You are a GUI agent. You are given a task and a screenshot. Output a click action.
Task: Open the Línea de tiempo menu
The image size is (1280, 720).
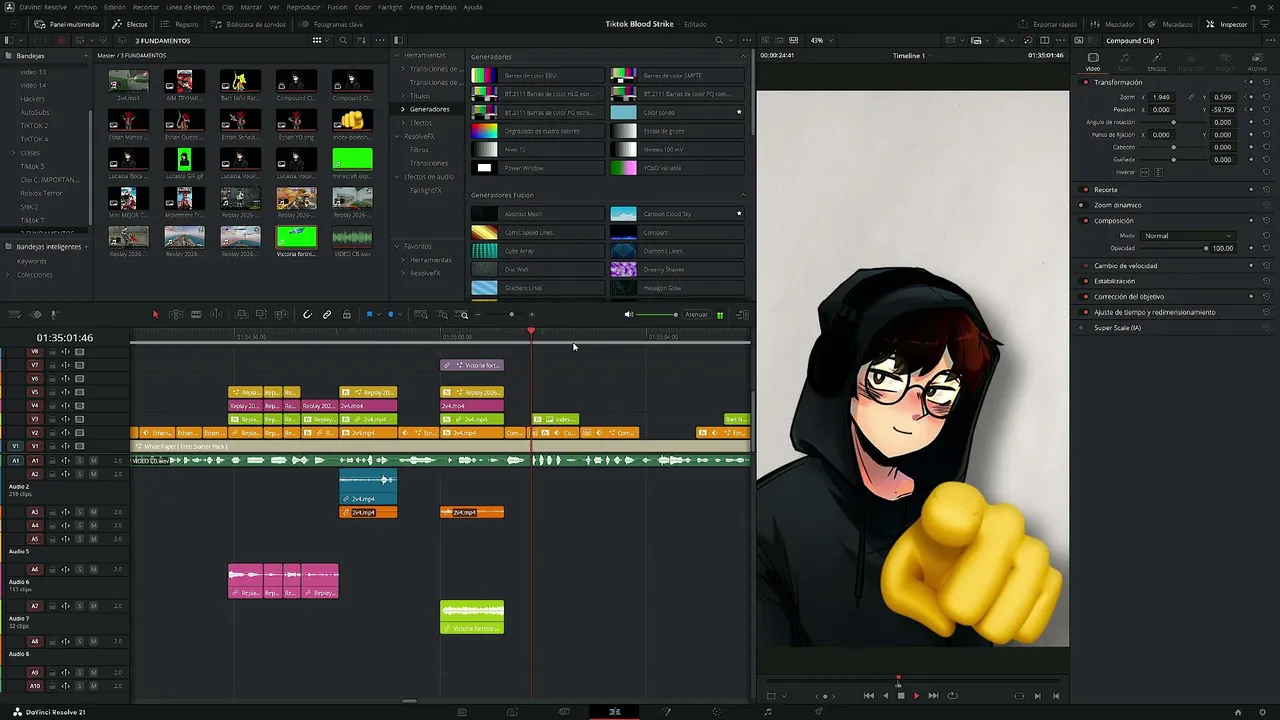tap(190, 7)
